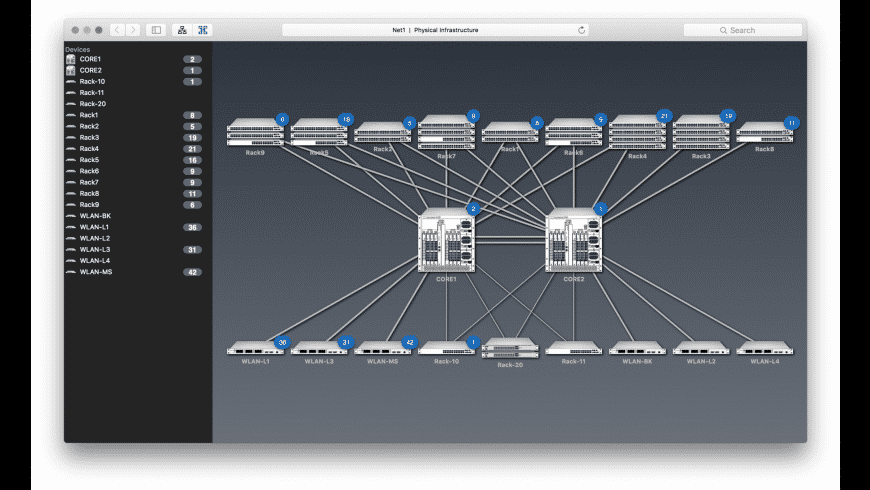Viewport: 870px width, 490px height.
Task: Select the WLAN-L1 controller in the diagram
Action: pos(255,348)
